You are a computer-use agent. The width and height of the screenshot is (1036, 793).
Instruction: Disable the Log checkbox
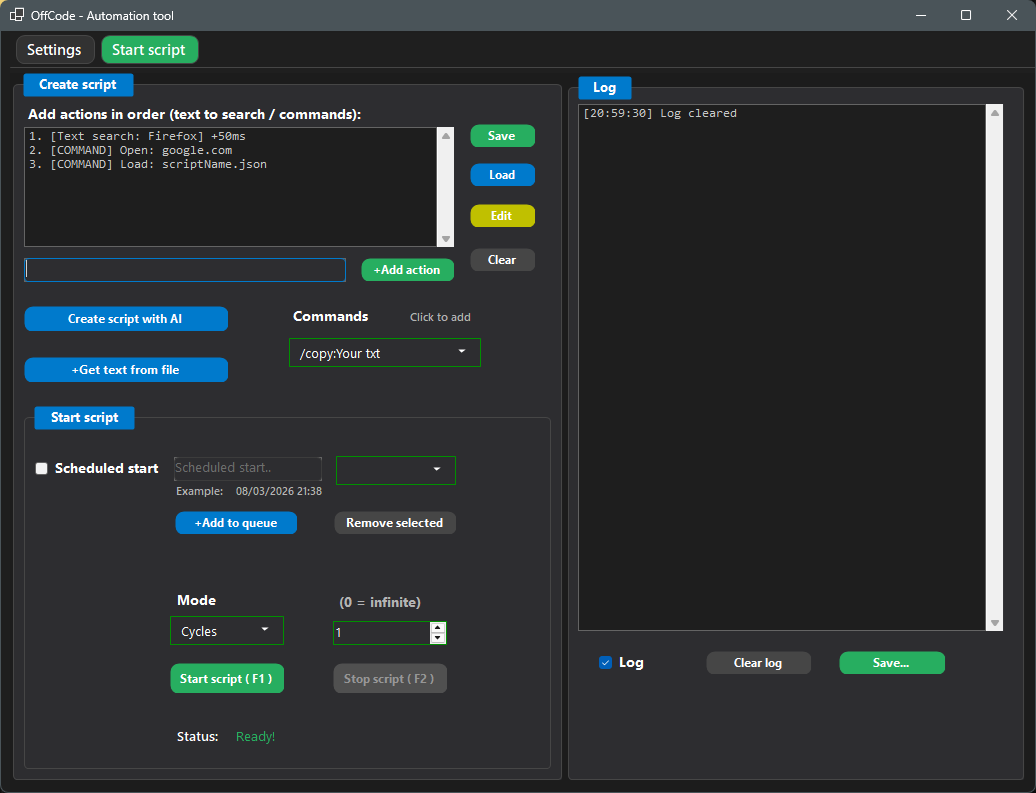point(604,662)
